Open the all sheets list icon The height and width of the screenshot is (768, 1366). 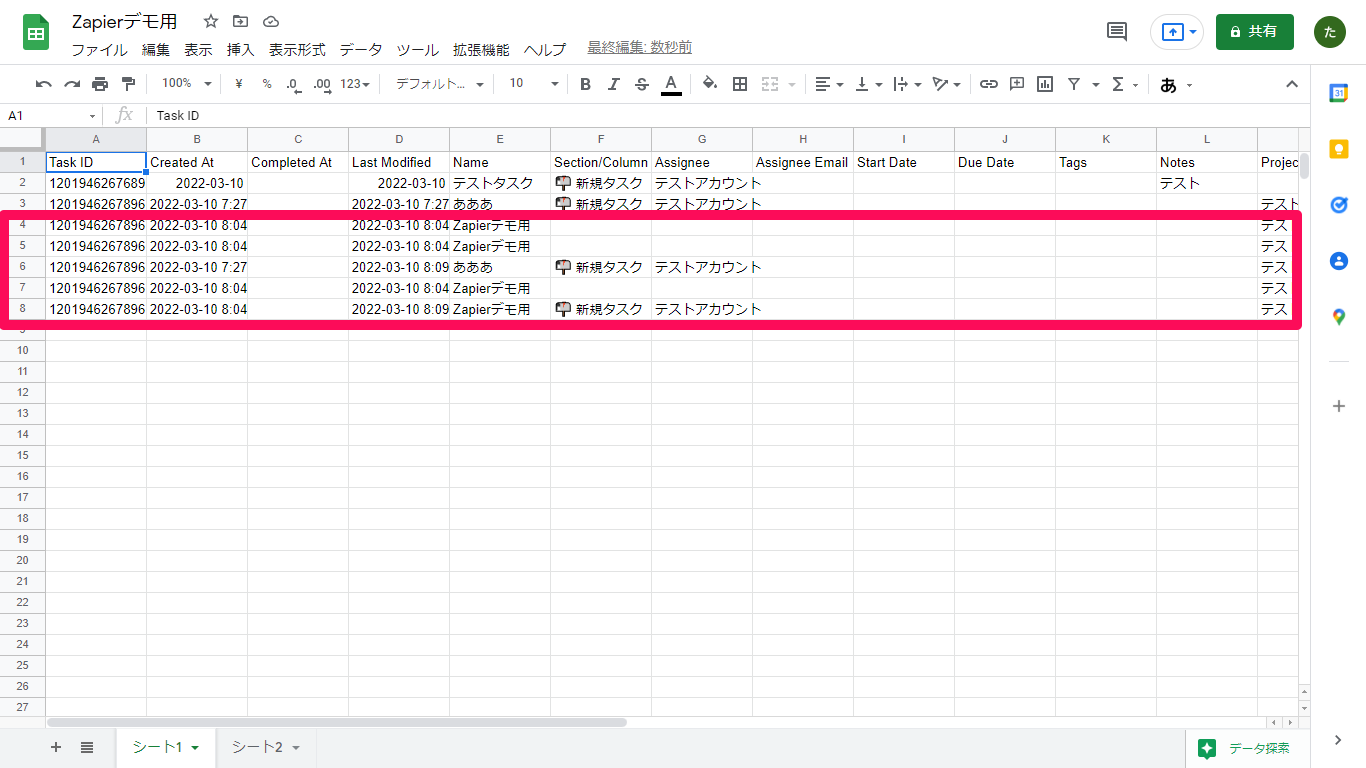(x=87, y=747)
